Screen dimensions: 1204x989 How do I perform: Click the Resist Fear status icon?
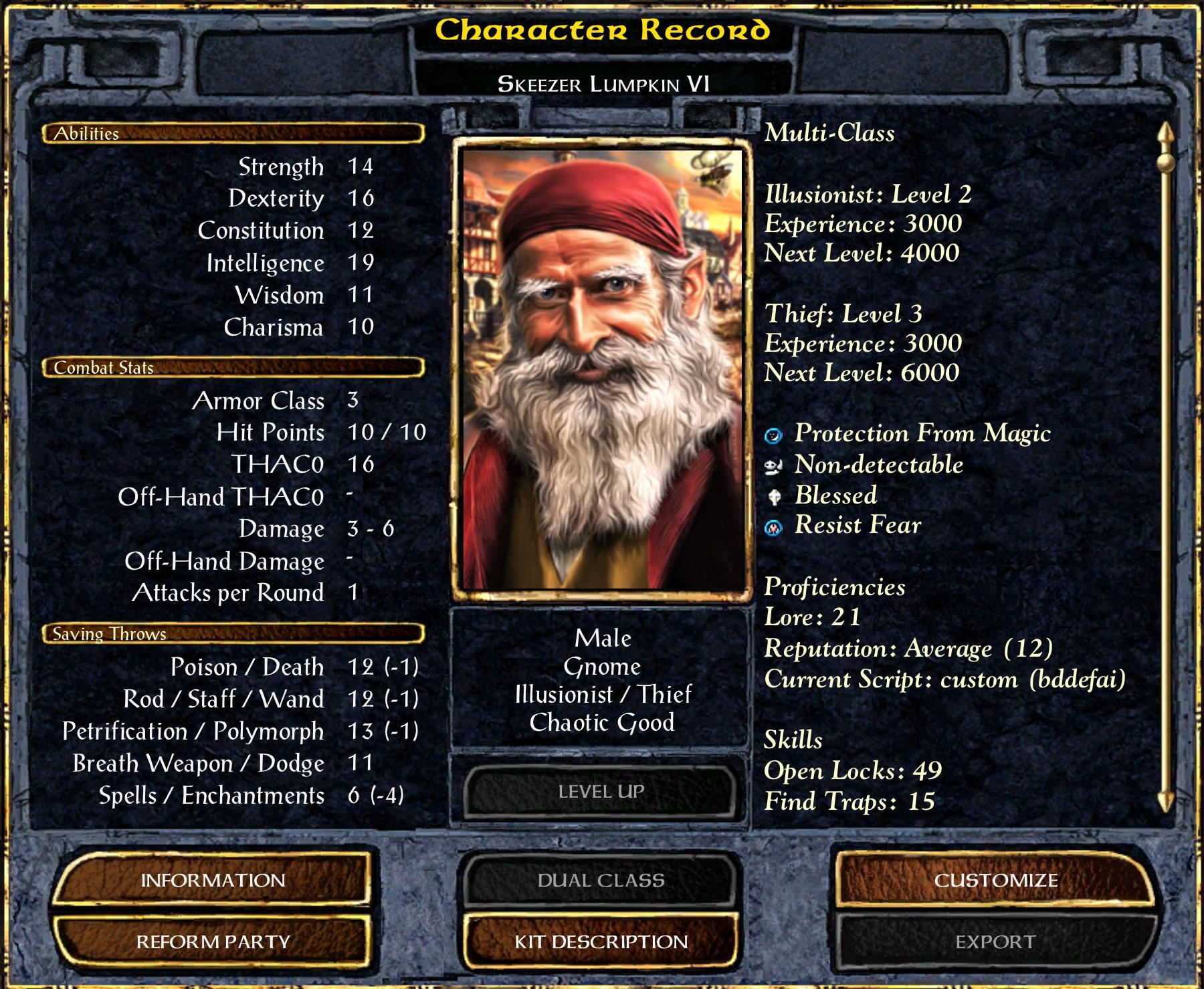pyautogui.click(x=773, y=528)
